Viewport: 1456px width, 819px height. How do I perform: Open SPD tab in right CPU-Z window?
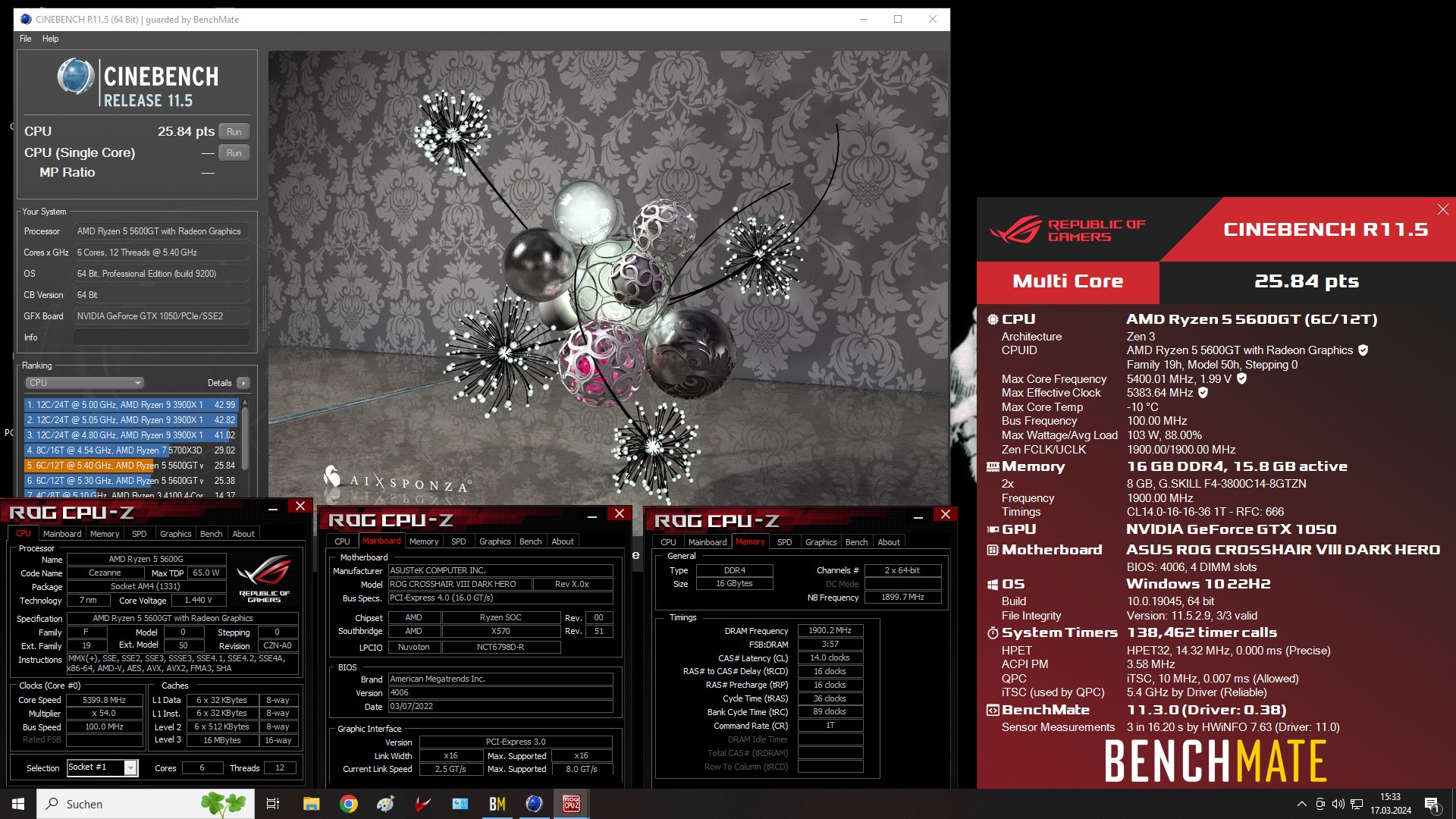(784, 542)
